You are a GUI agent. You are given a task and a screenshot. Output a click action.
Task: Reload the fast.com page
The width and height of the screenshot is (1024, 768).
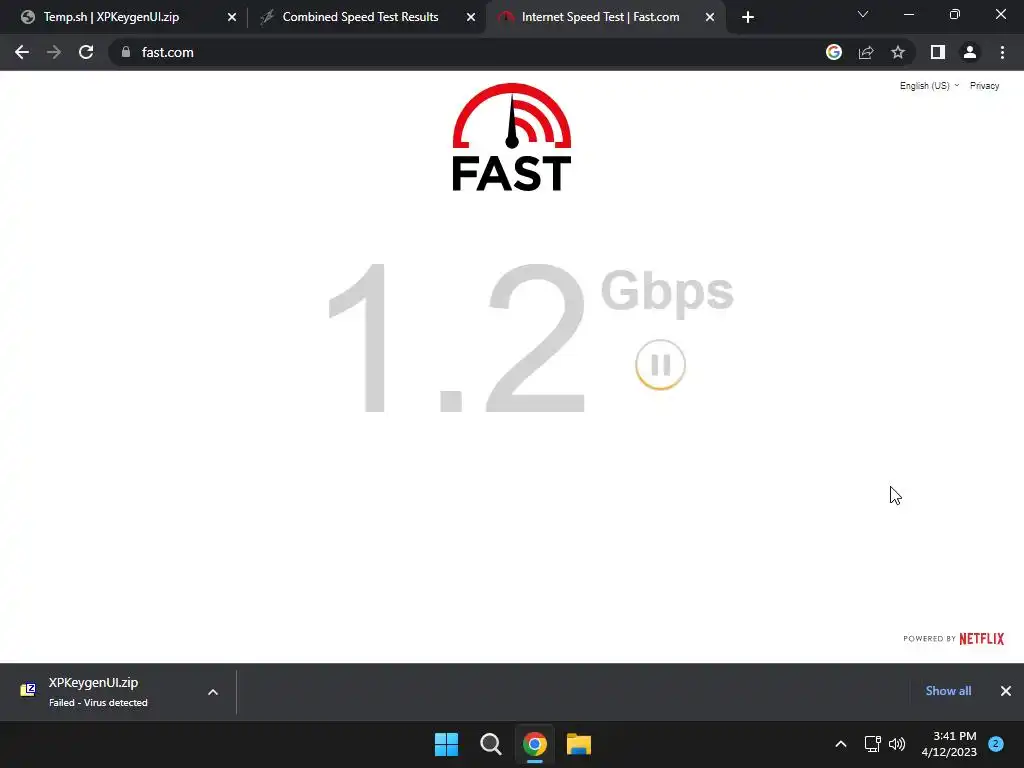pyautogui.click(x=86, y=52)
